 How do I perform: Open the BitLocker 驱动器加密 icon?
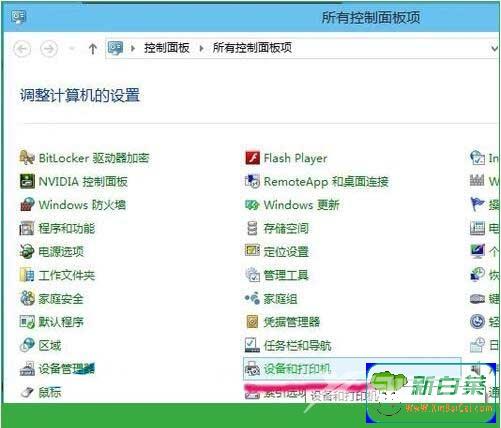coord(27,158)
